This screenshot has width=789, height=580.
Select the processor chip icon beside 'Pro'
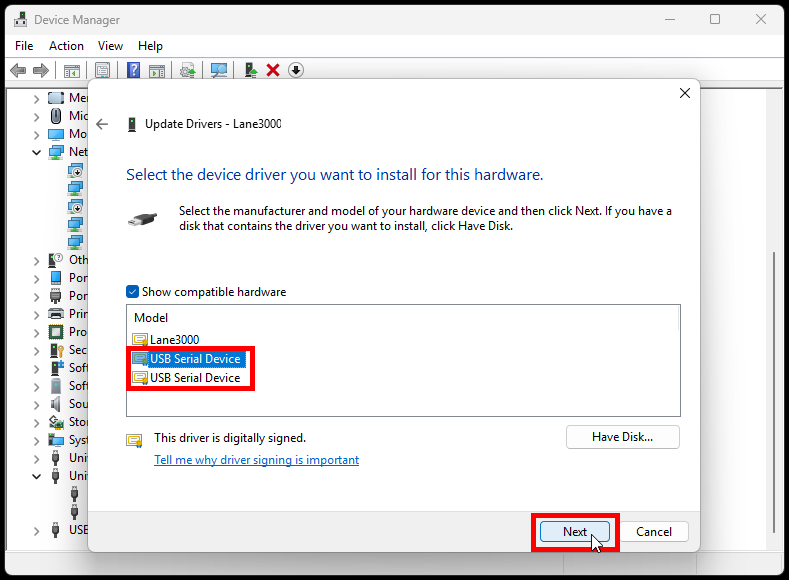56,332
